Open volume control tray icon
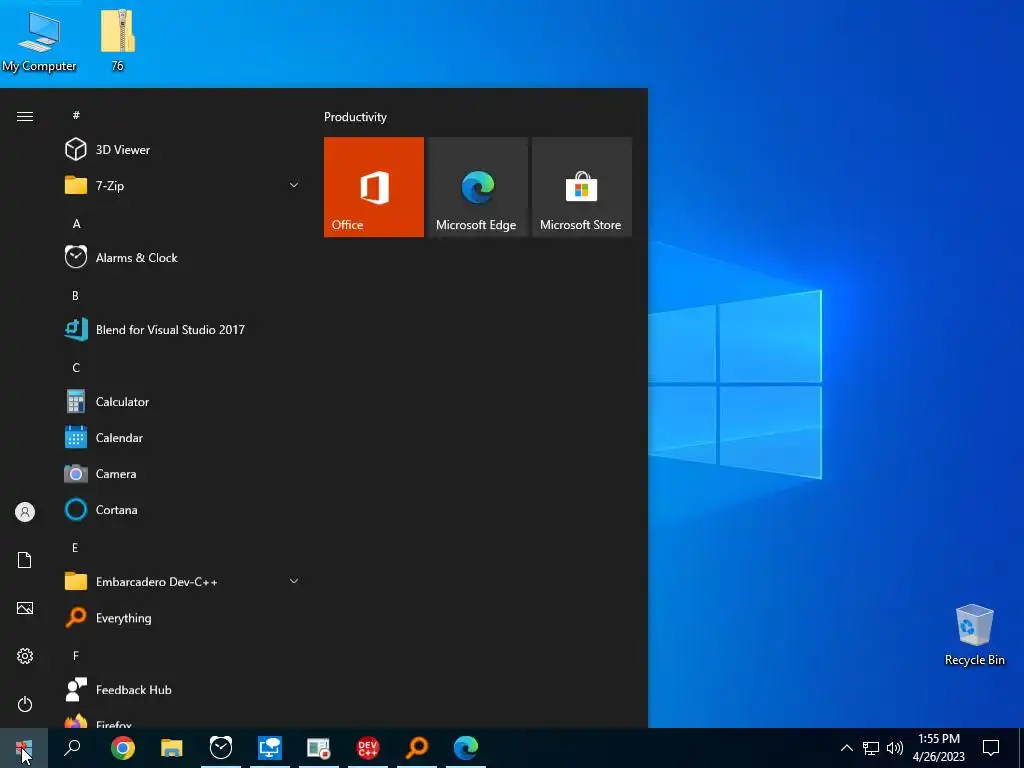 (895, 748)
